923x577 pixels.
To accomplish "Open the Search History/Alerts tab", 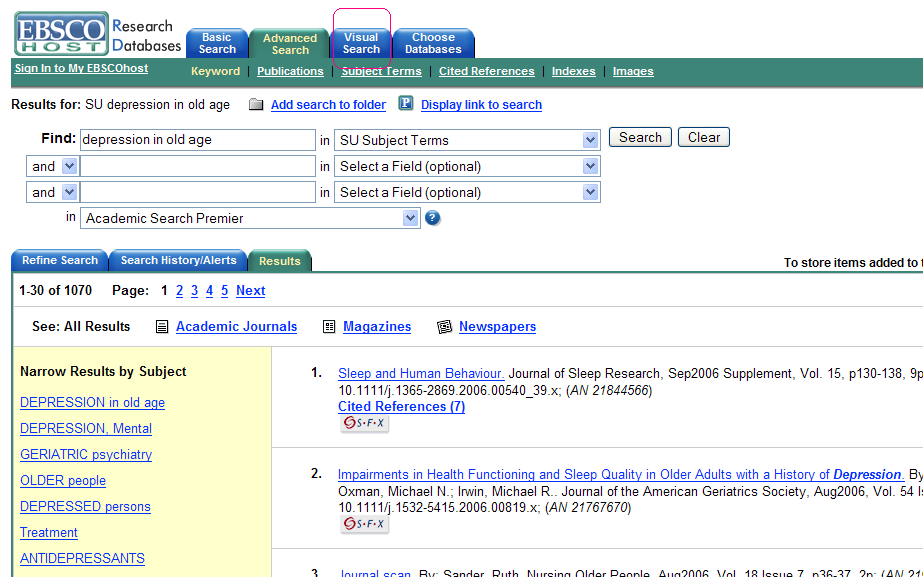I will (178, 260).
